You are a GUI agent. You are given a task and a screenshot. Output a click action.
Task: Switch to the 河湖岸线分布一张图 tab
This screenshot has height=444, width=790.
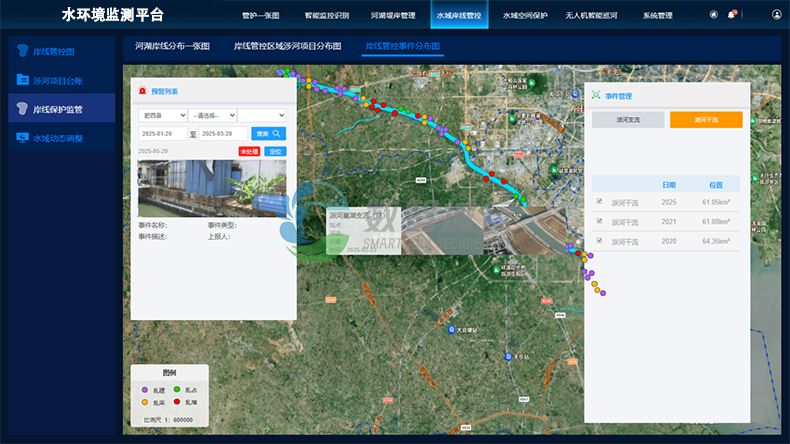tap(172, 47)
